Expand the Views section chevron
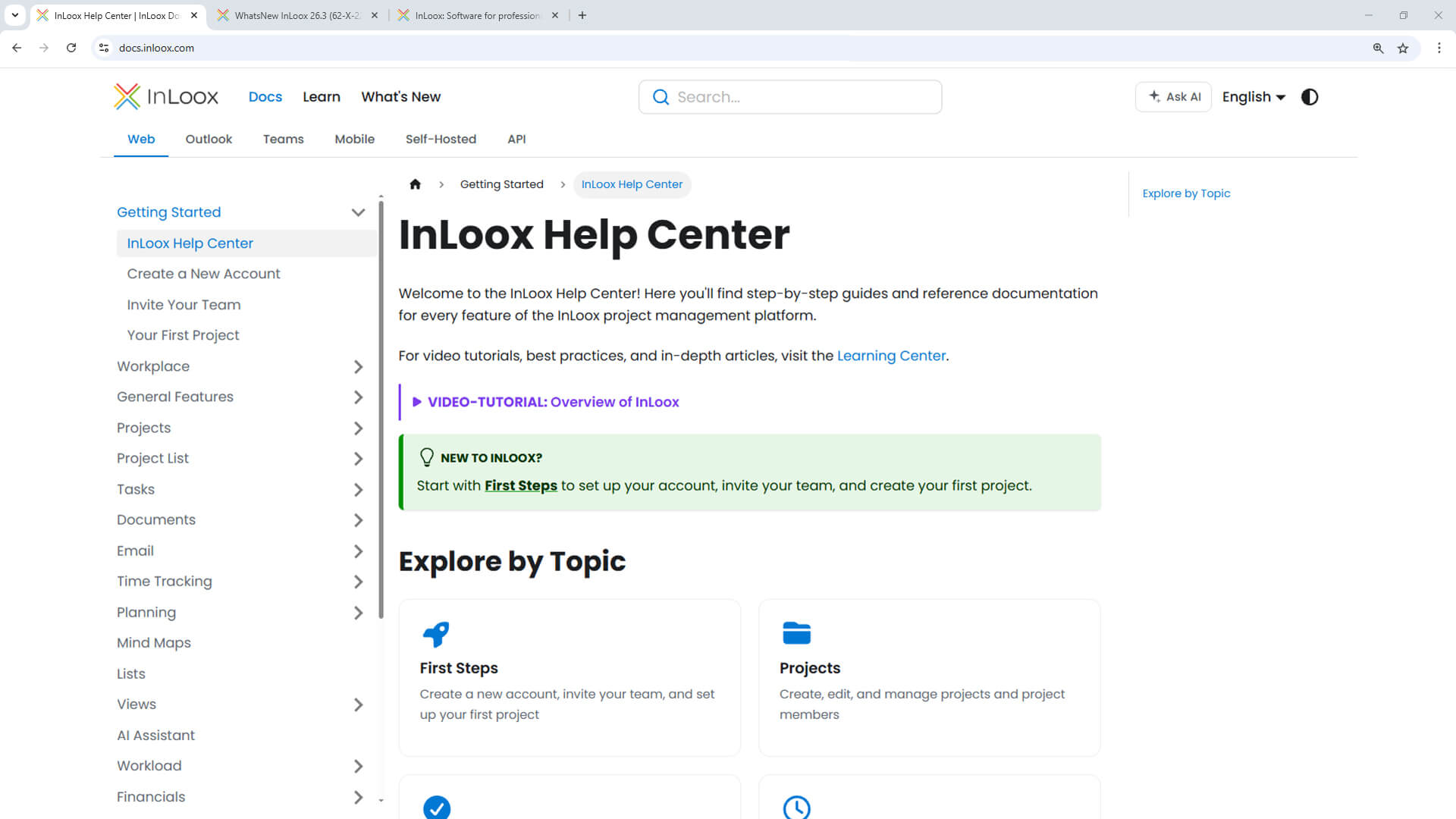 click(x=358, y=704)
